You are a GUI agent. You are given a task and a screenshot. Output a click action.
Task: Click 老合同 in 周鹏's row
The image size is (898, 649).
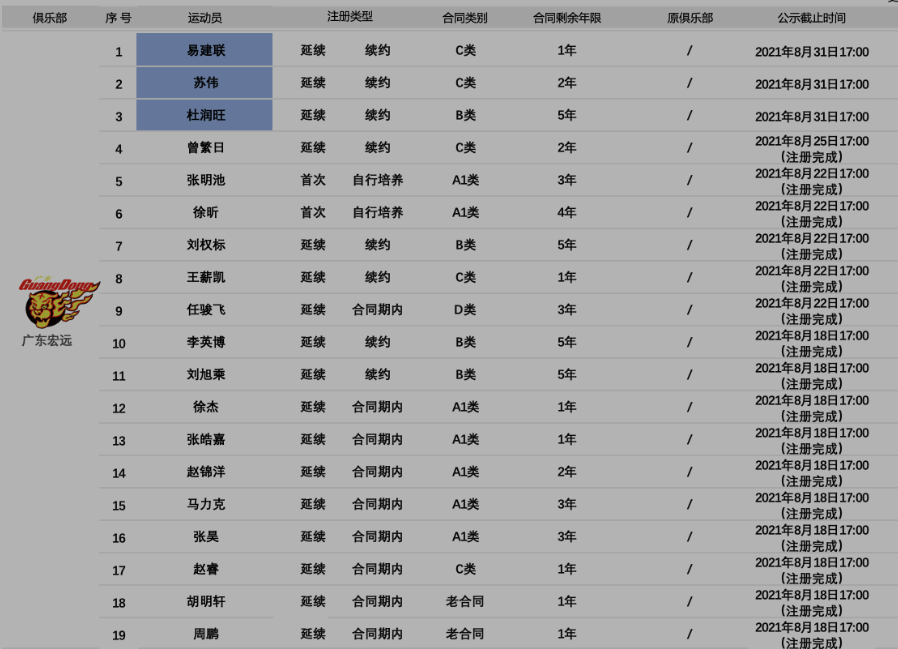(465, 634)
